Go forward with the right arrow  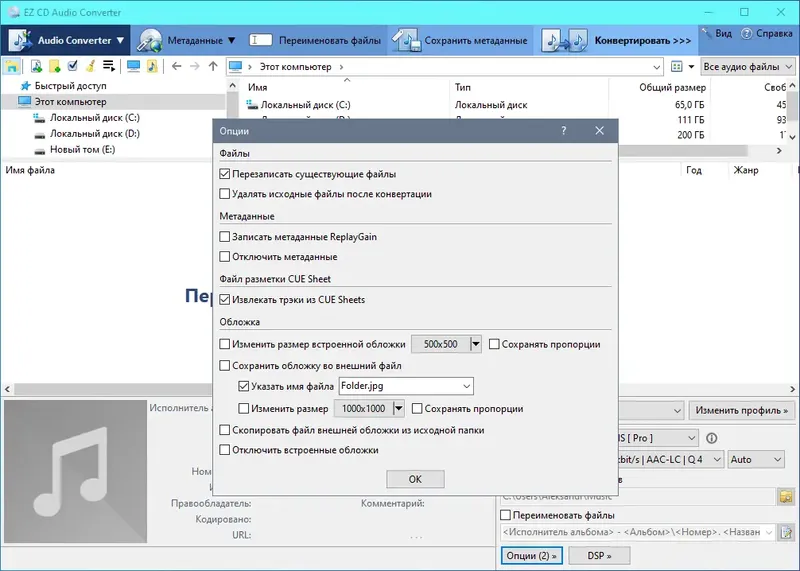pyautogui.click(x=195, y=66)
